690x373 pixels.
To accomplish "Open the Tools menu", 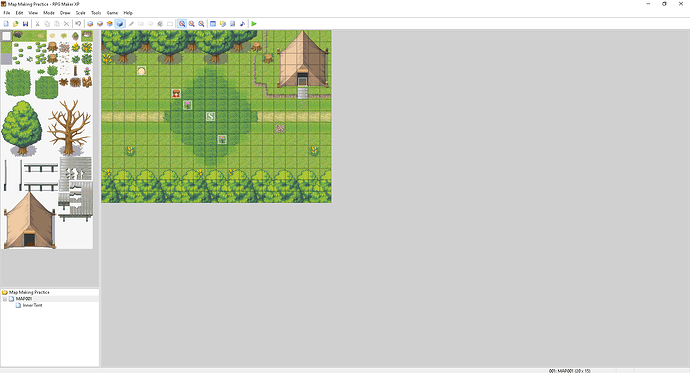I will 96,13.
